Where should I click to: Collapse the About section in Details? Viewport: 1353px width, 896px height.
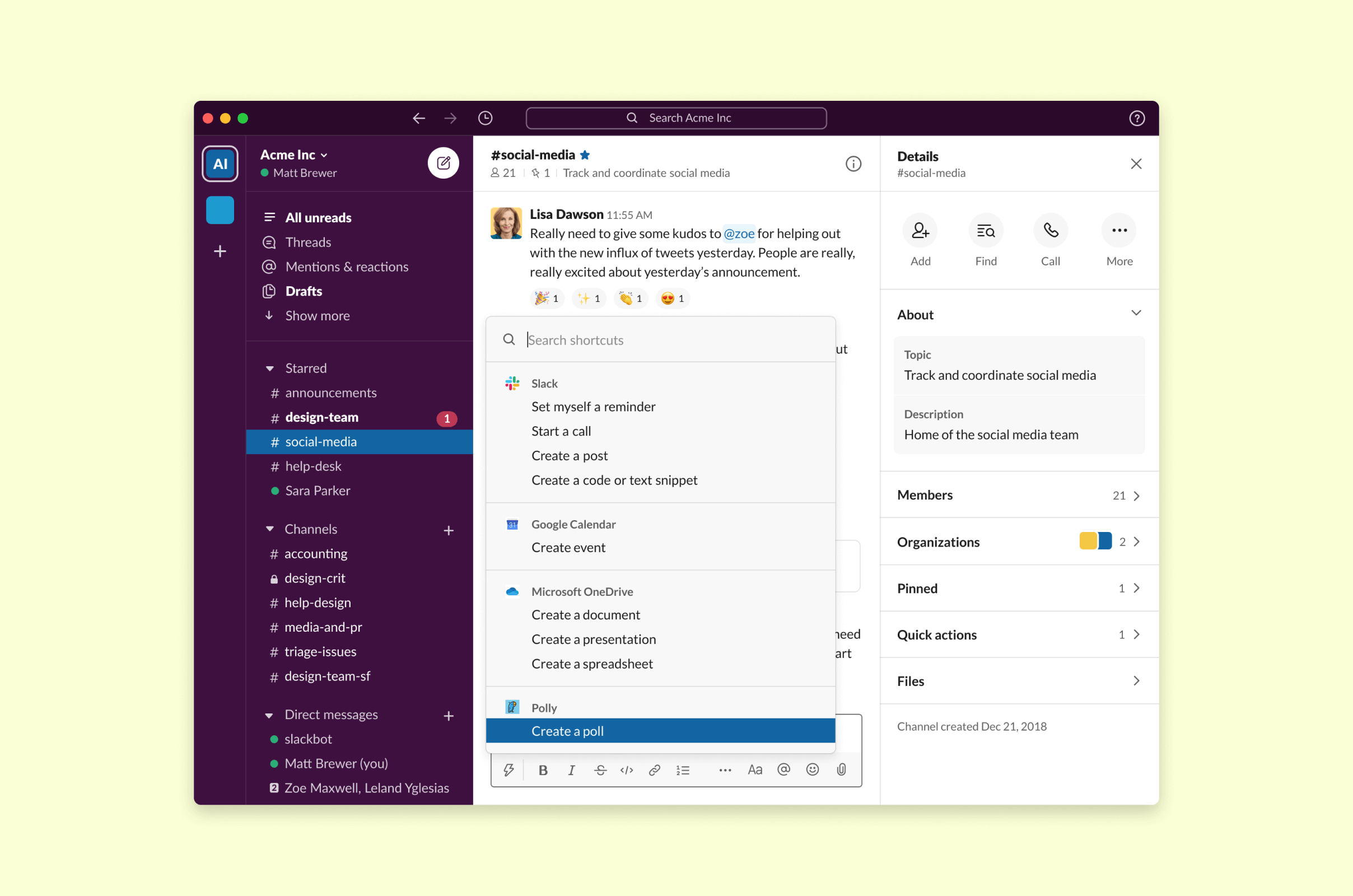[x=1136, y=313]
